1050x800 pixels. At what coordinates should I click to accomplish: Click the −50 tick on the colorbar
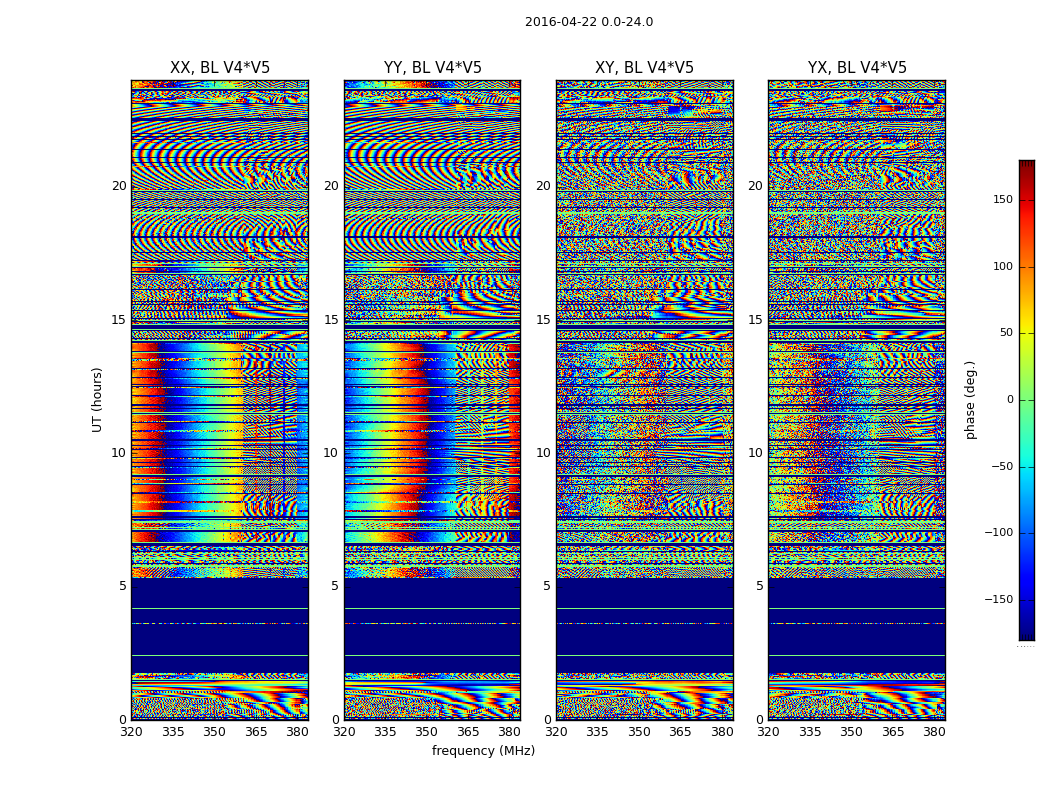pyautogui.click(x=1002, y=466)
